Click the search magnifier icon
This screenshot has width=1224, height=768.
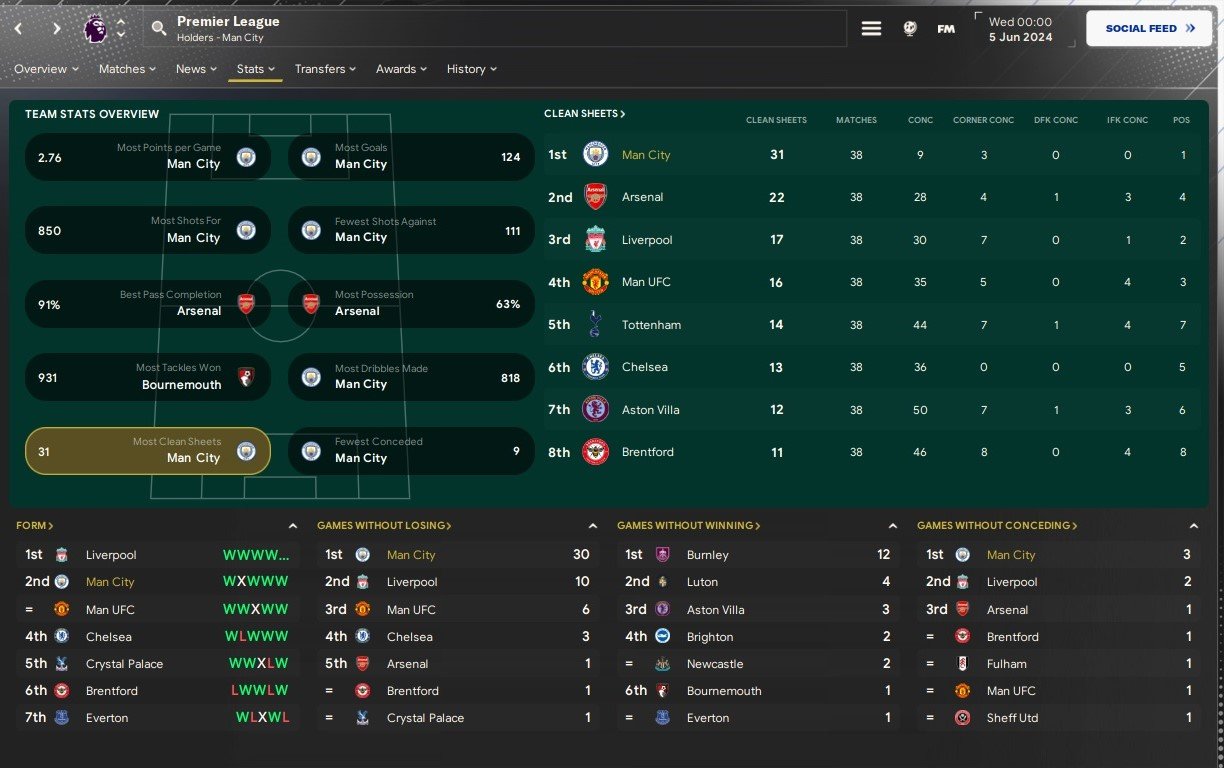pyautogui.click(x=159, y=29)
